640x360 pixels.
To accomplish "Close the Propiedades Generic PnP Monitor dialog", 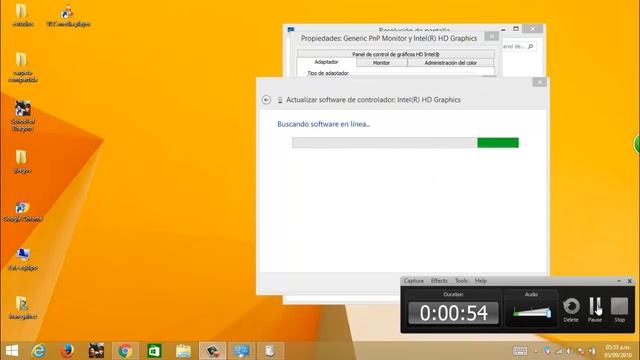I will click(x=491, y=36).
